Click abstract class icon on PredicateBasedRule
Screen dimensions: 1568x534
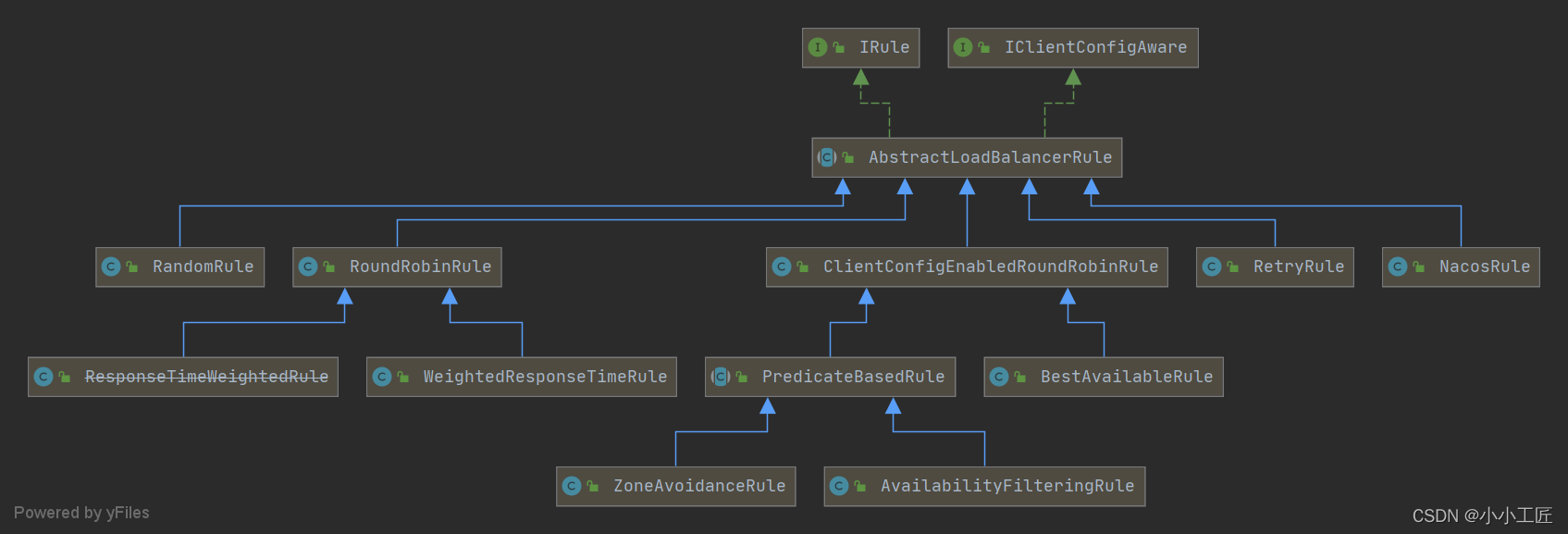point(721,377)
